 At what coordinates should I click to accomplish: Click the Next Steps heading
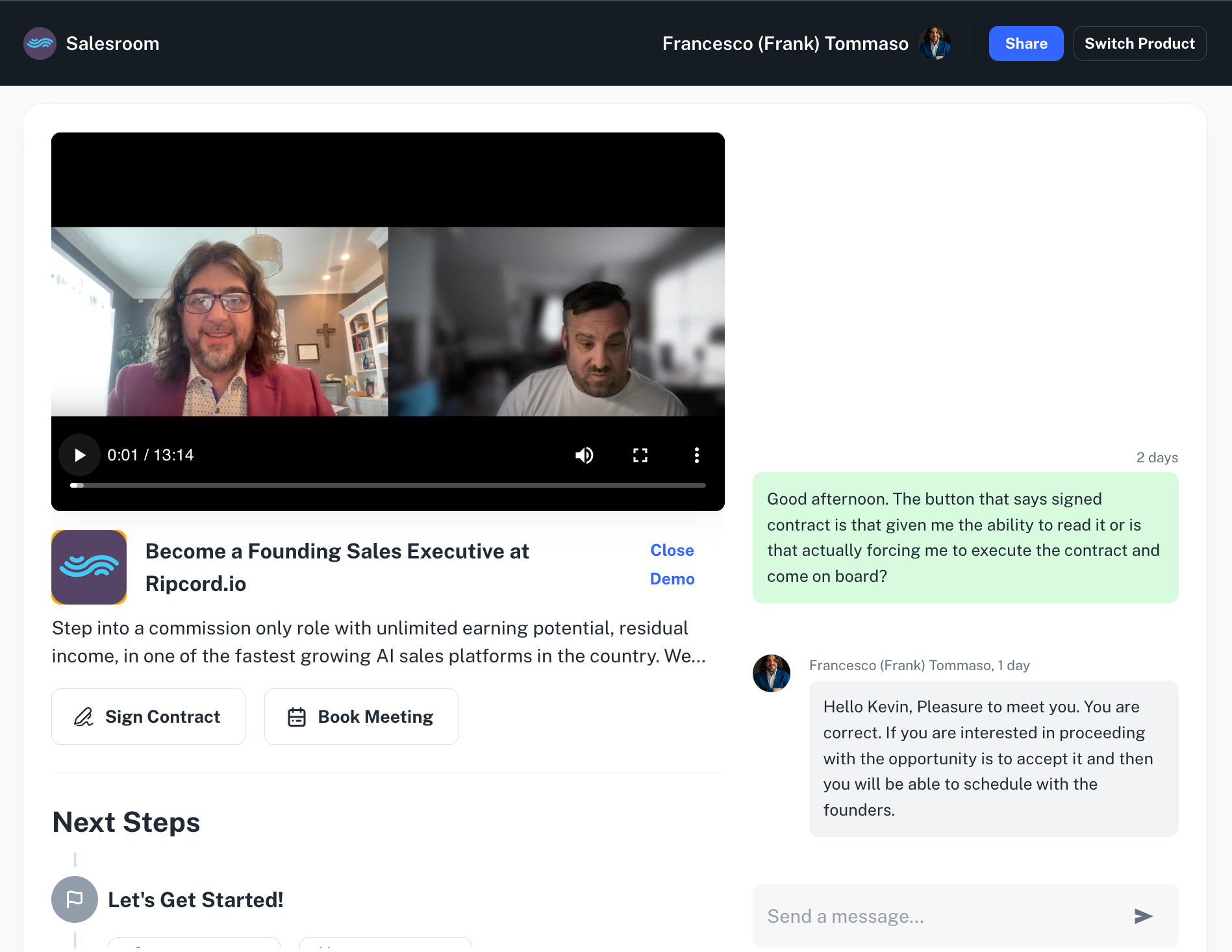click(126, 822)
